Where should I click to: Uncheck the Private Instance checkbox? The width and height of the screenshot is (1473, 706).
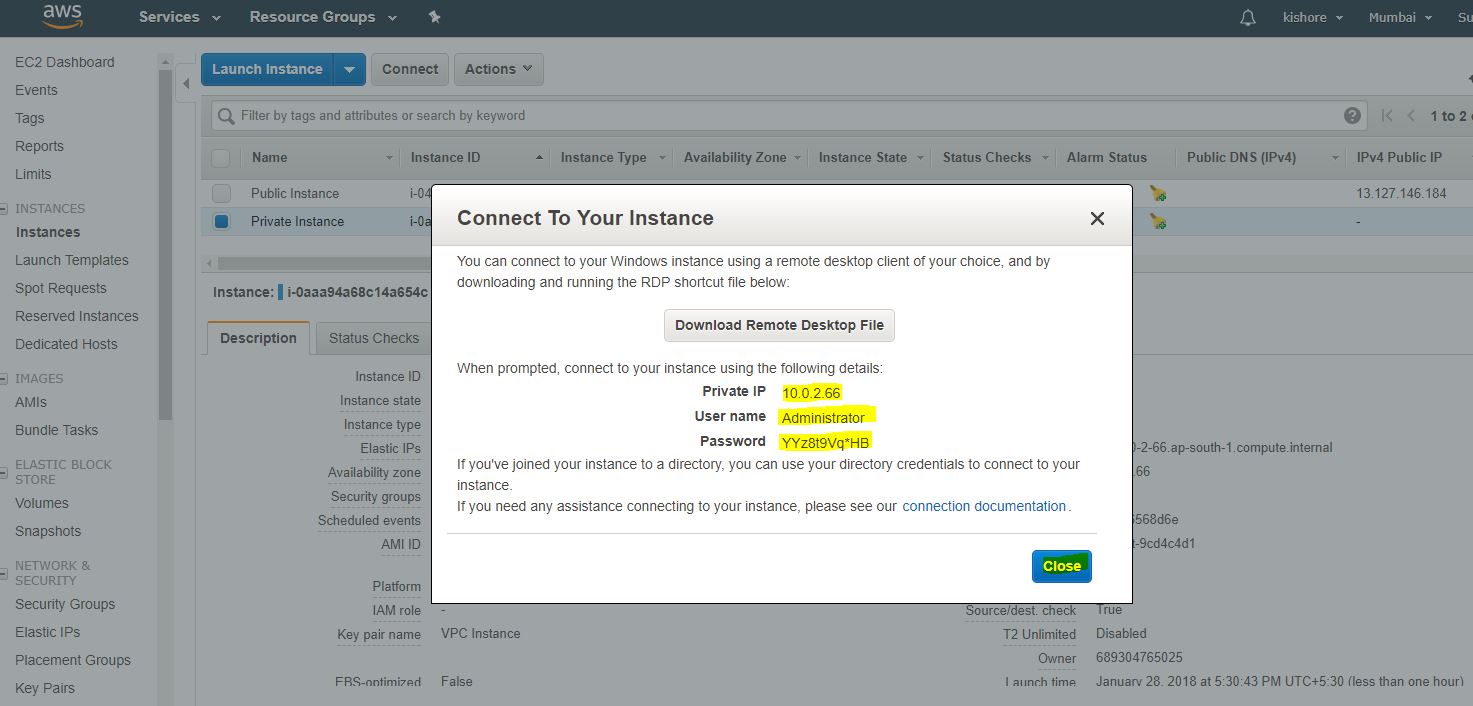point(221,222)
